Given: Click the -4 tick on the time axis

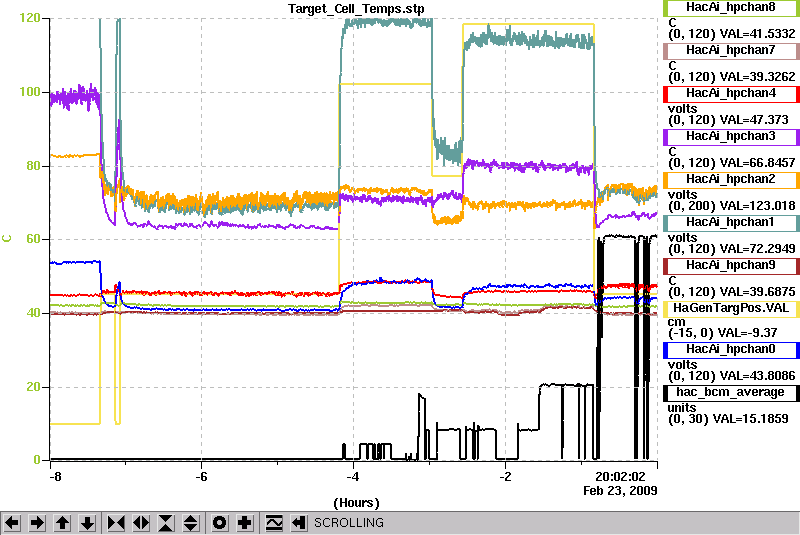Looking at the screenshot, I should pyautogui.click(x=353, y=477).
